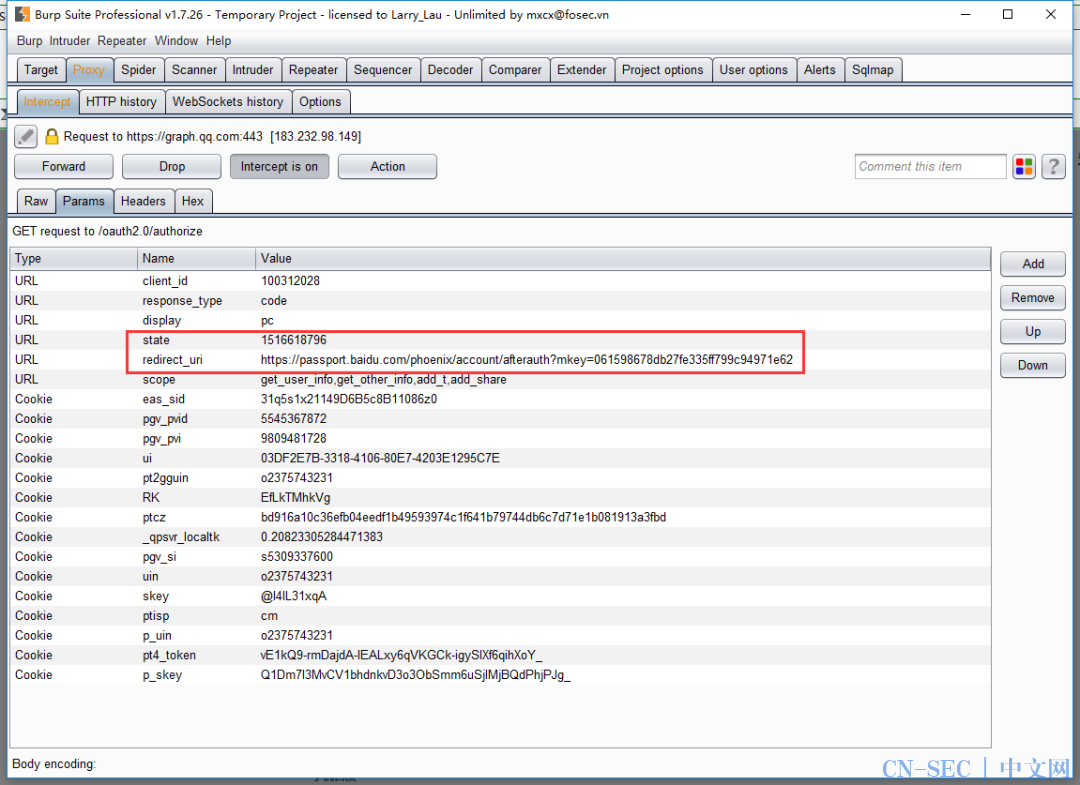Open the Scanner tab
This screenshot has height=785, width=1080.
(x=194, y=70)
